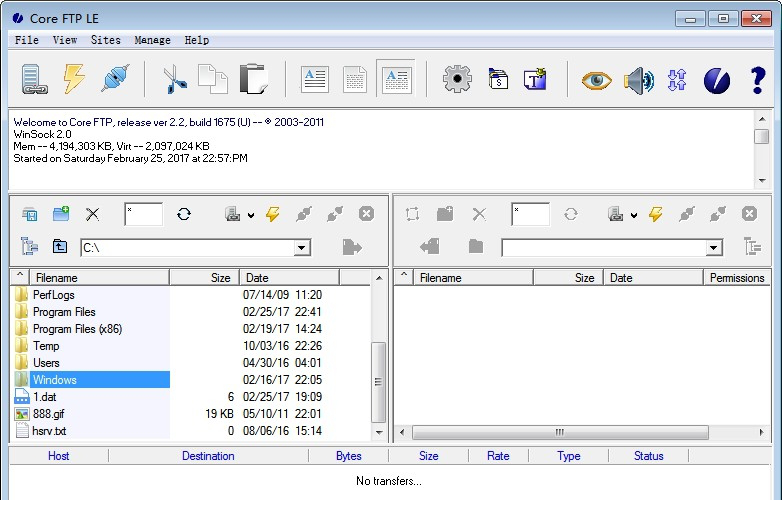This screenshot has height=520, width=782.
Task: Open the remote pane drive dropdown arrow
Action: tap(633, 215)
